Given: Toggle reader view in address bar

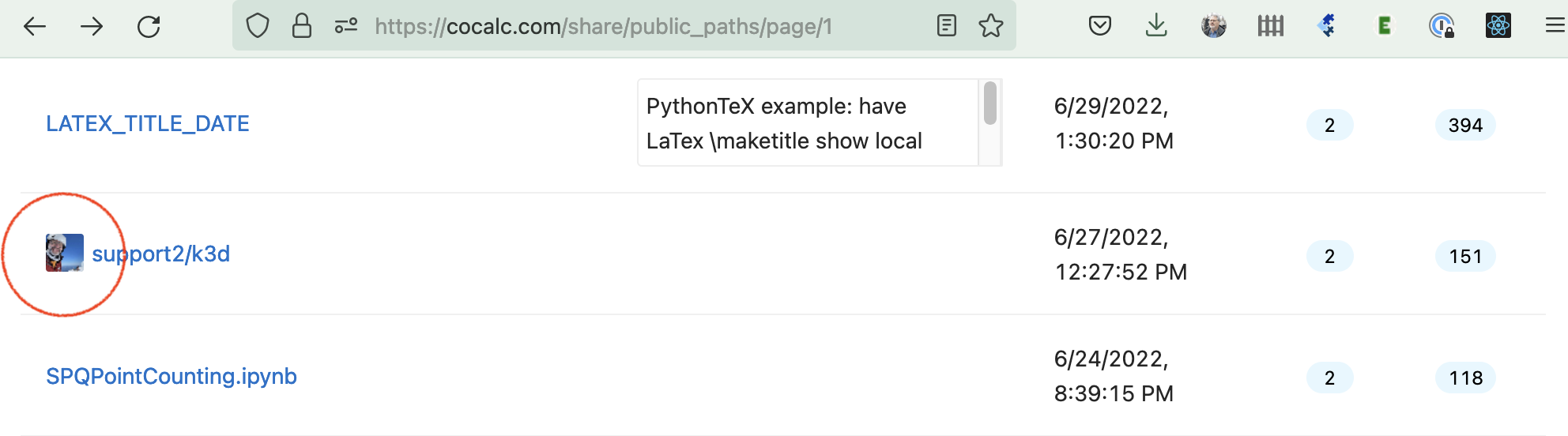Looking at the screenshot, I should pyautogui.click(x=946, y=26).
